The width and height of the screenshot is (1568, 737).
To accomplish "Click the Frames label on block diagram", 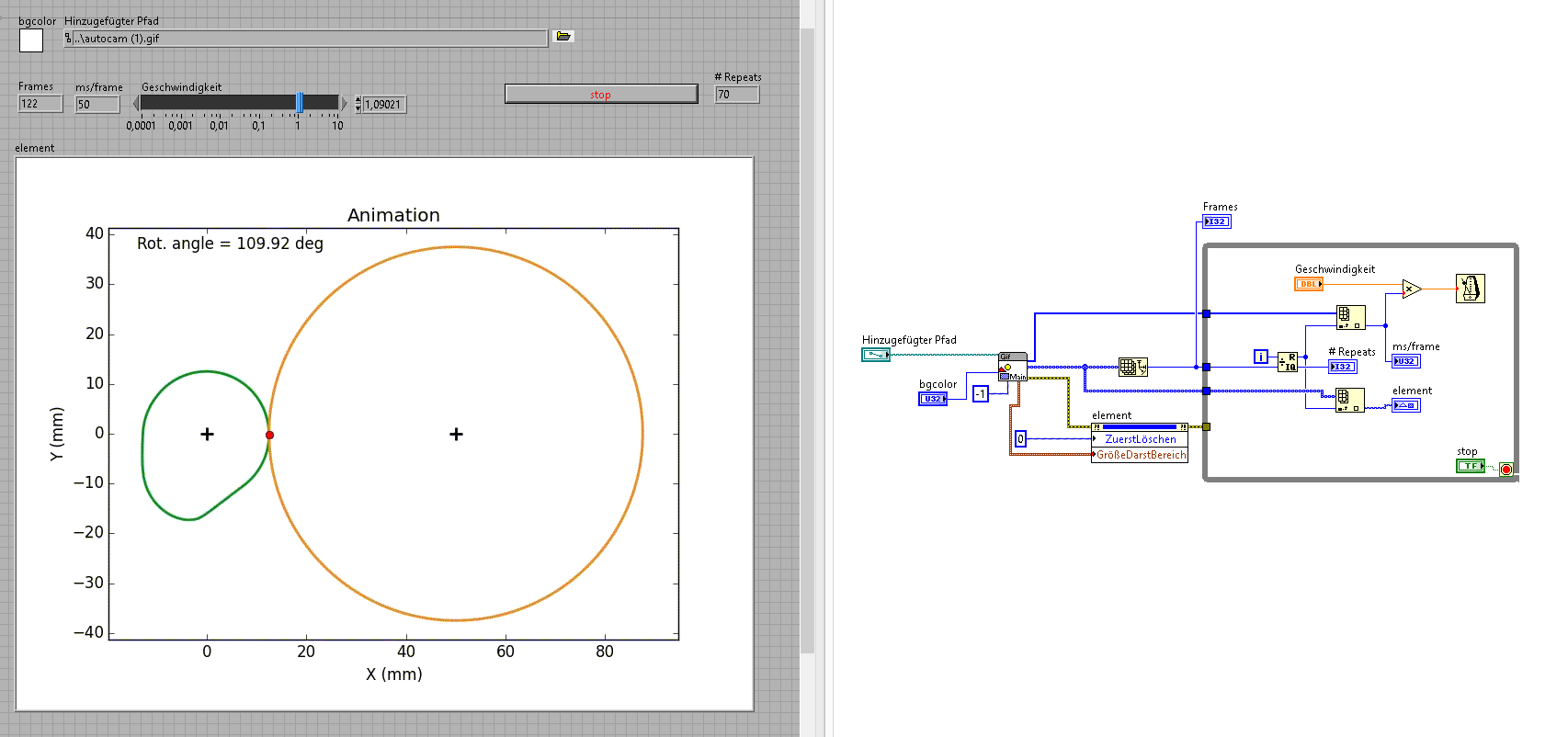I will [1221, 207].
